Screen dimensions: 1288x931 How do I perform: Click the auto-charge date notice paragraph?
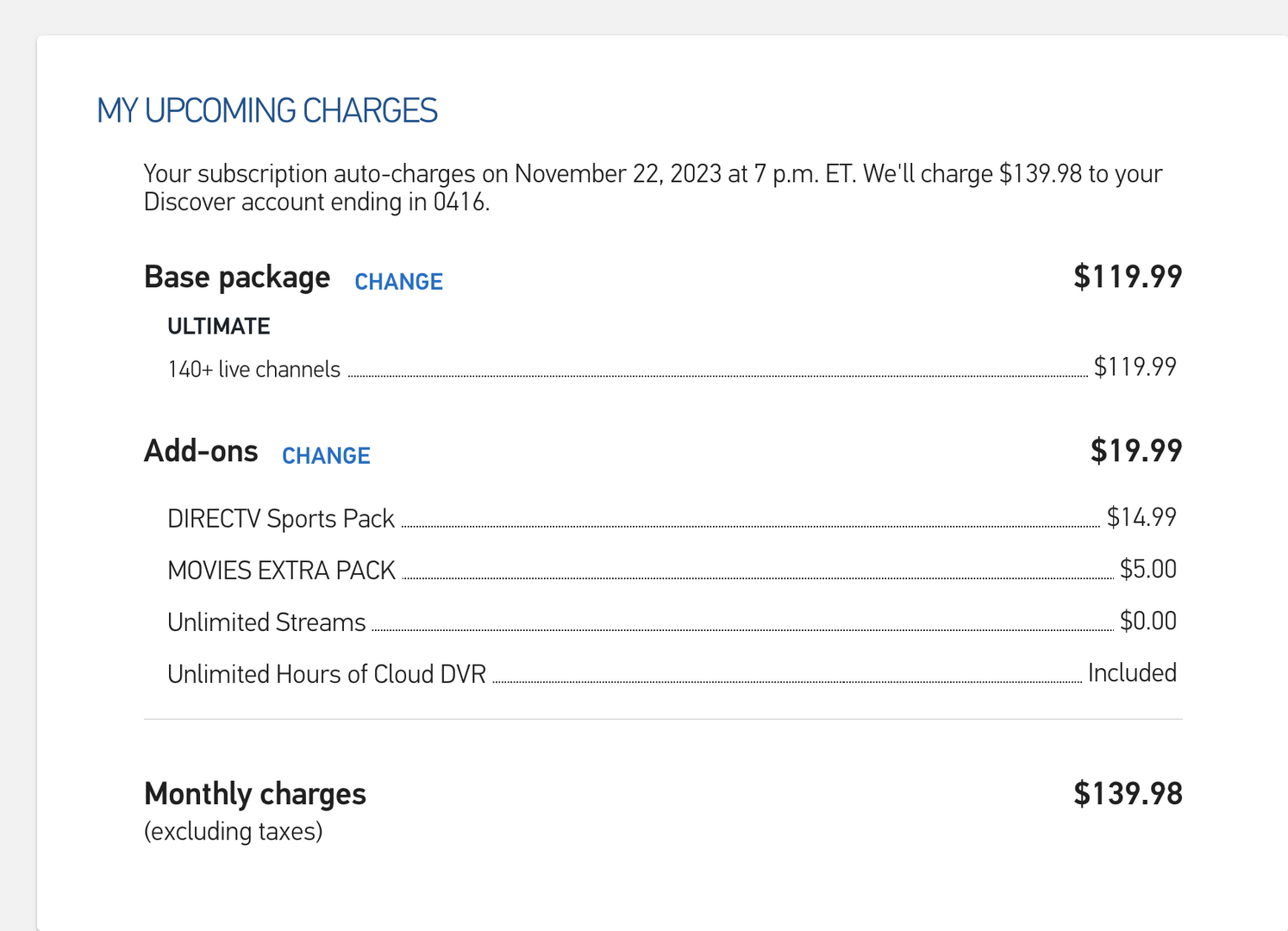(653, 187)
